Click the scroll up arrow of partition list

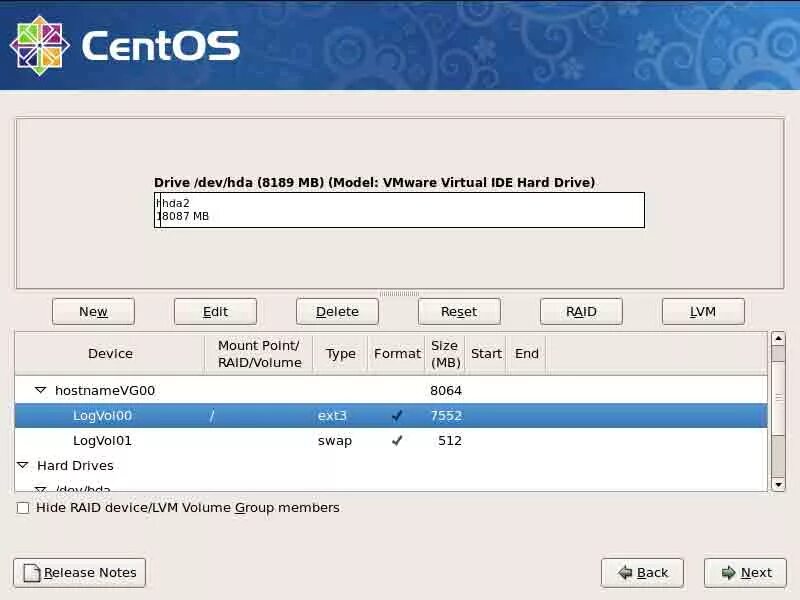(x=778, y=338)
